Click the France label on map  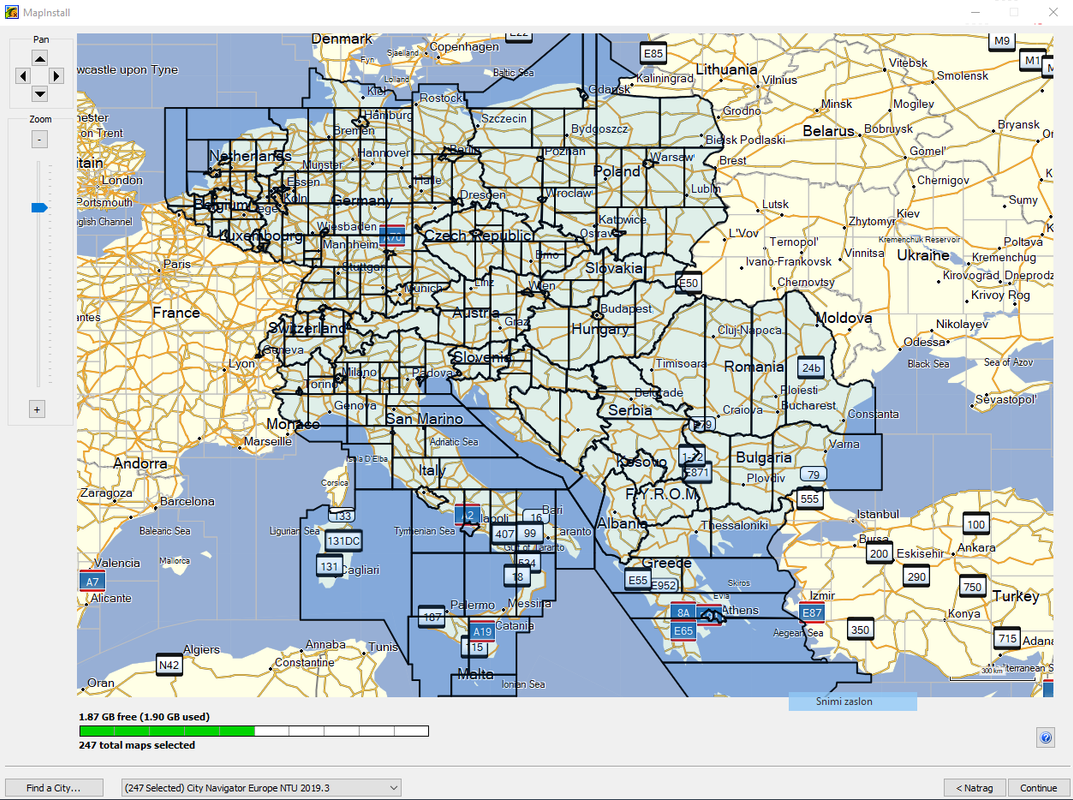pos(176,313)
